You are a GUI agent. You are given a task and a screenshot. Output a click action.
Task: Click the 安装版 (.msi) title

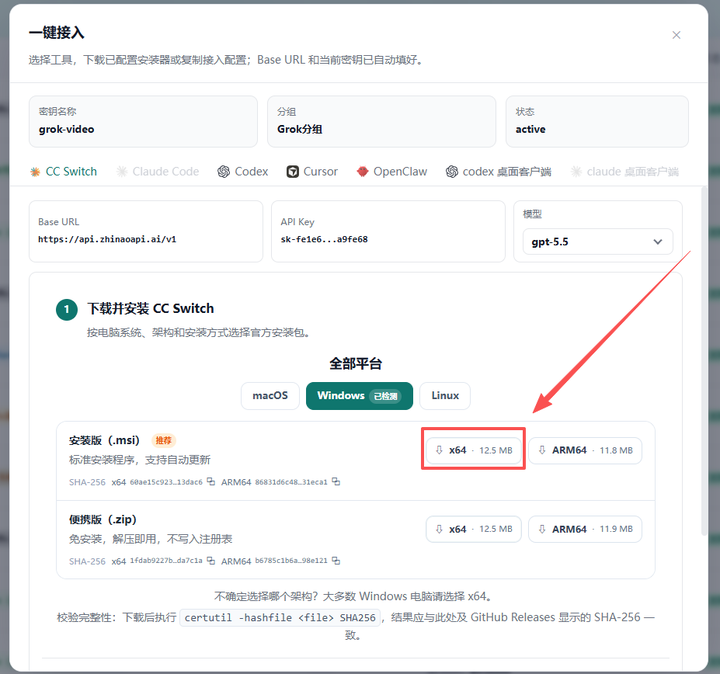click(104, 441)
